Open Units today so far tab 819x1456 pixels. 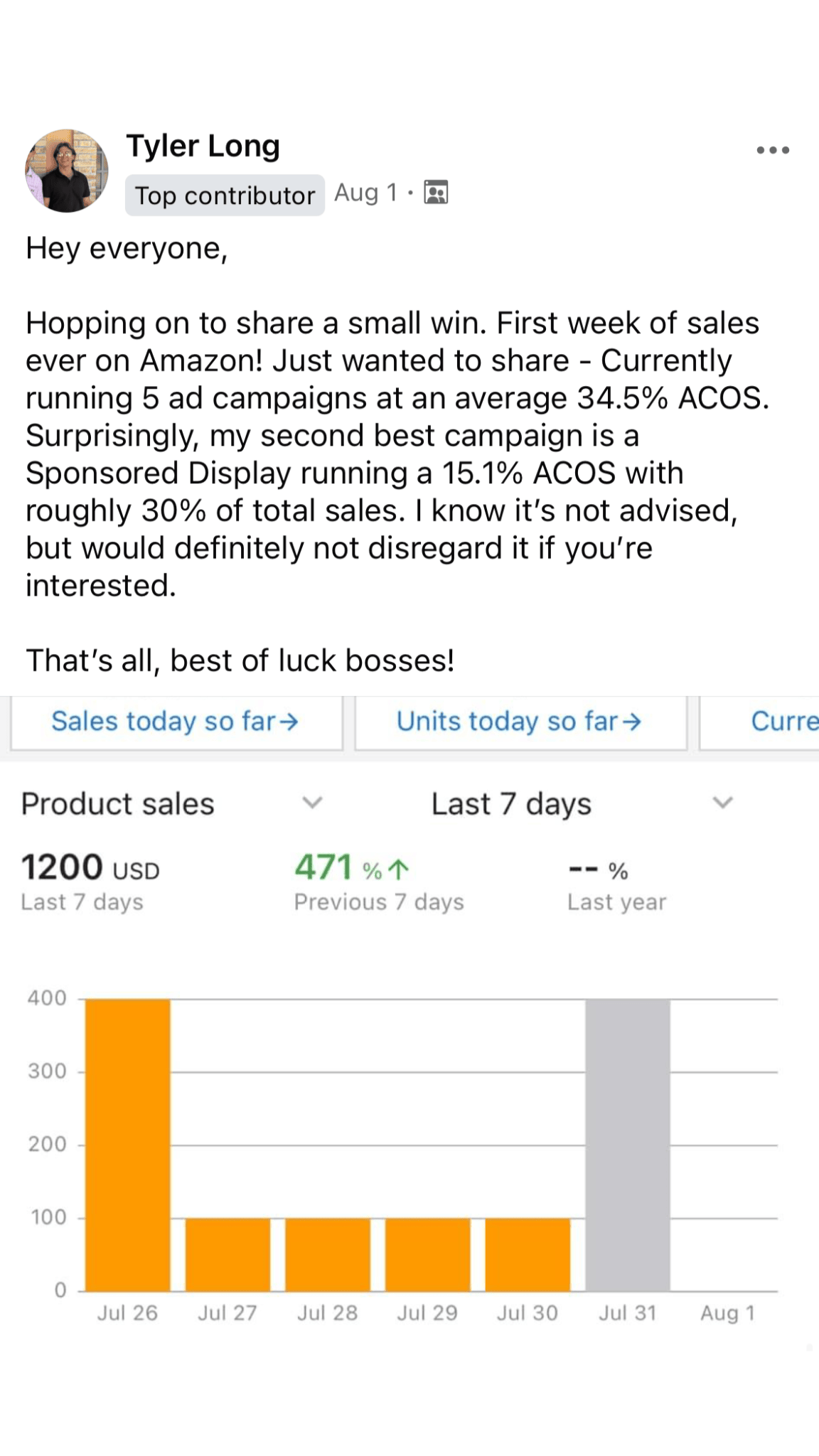click(x=520, y=722)
